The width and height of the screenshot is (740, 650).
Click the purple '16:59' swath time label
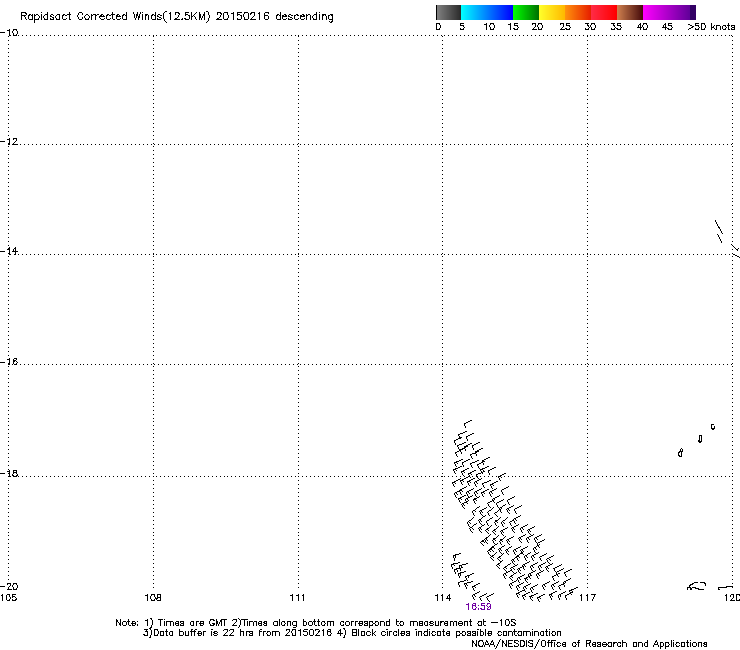(x=478, y=607)
